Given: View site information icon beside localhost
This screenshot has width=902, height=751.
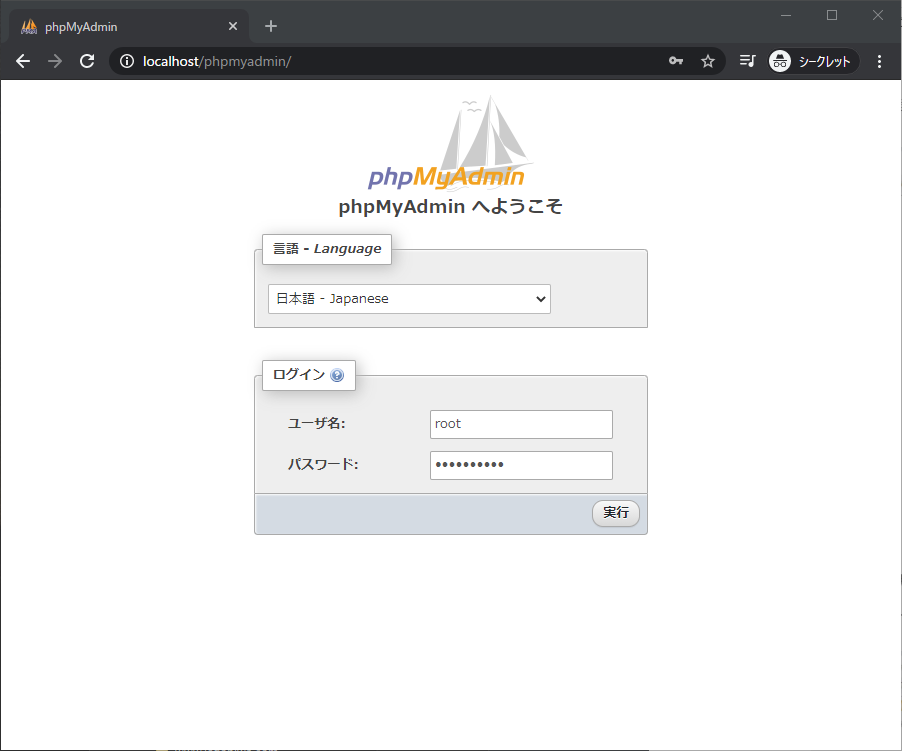Looking at the screenshot, I should click(x=127, y=61).
